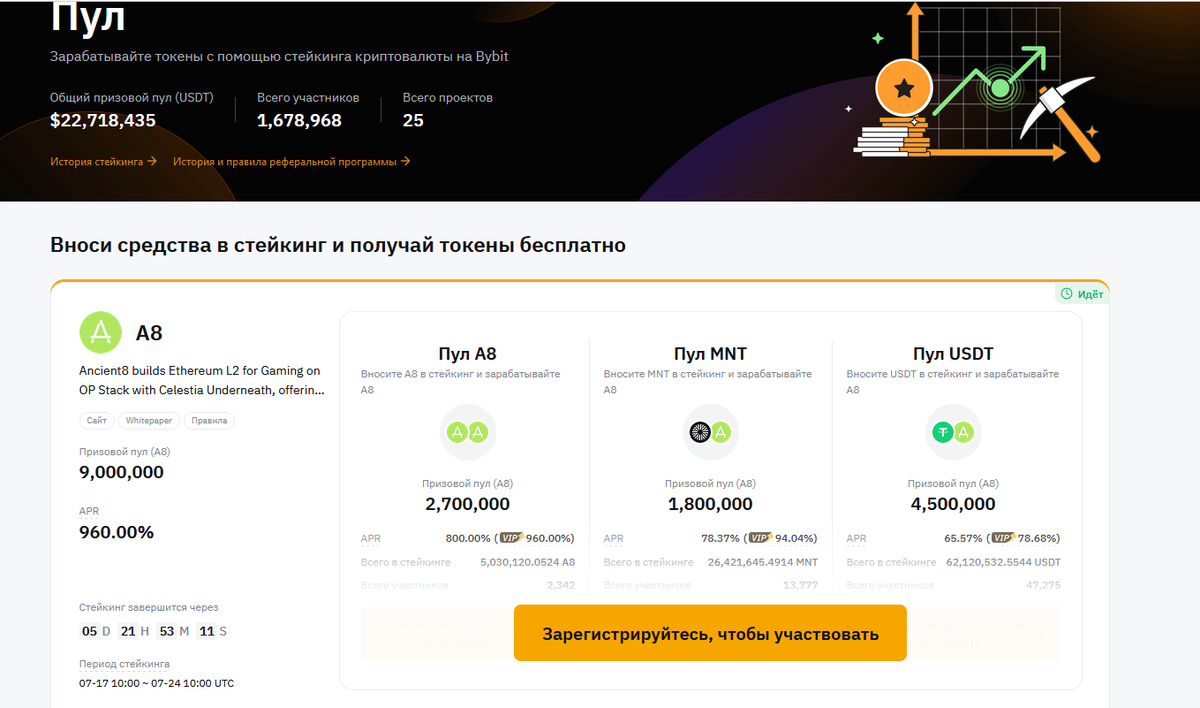Screen dimensions: 1200x708
Task: Click the staking period dates 07-17 10:00 ~ 07-24
Action: coord(156,683)
